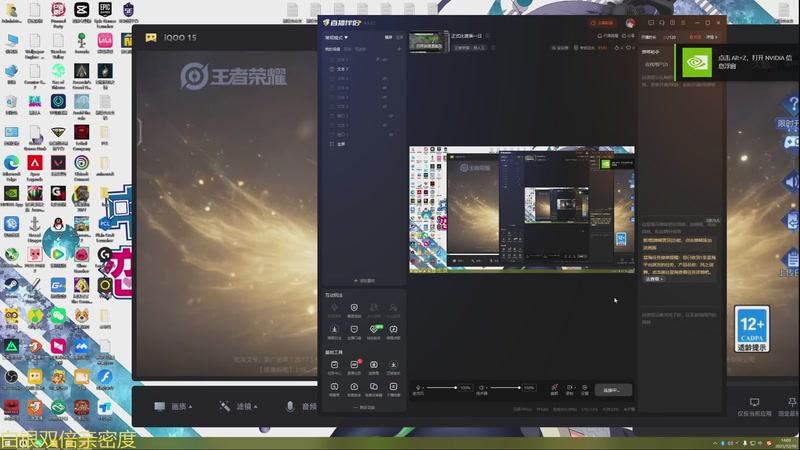This screenshot has height=450, width=800.
Task: Click the 连麦 co-stream icon
Action: point(554,390)
